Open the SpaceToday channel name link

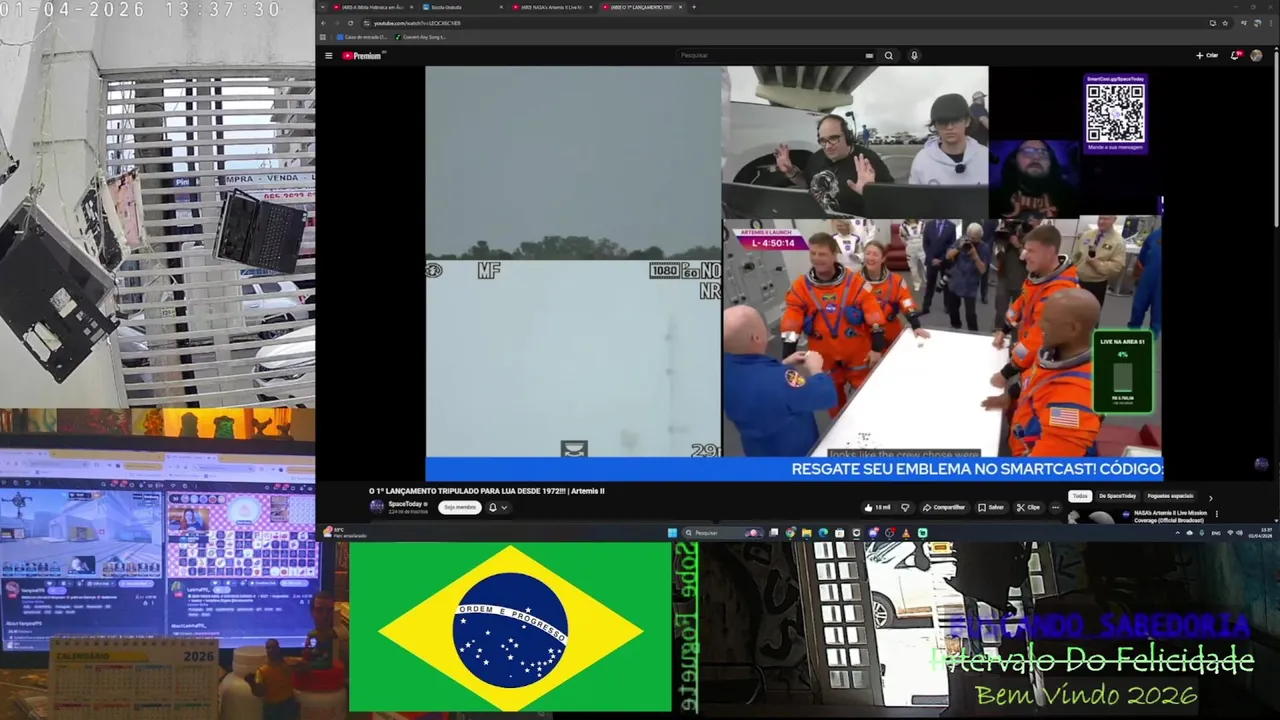405,504
